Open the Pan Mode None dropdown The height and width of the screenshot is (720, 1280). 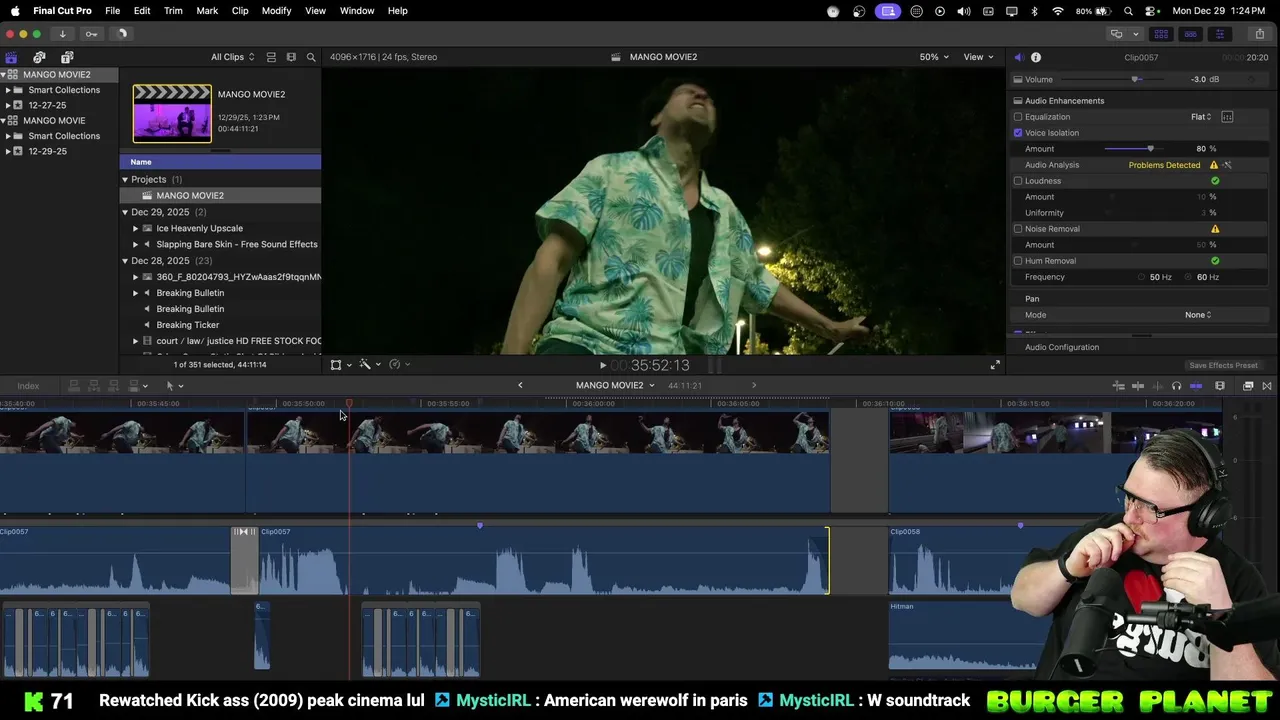click(1198, 315)
